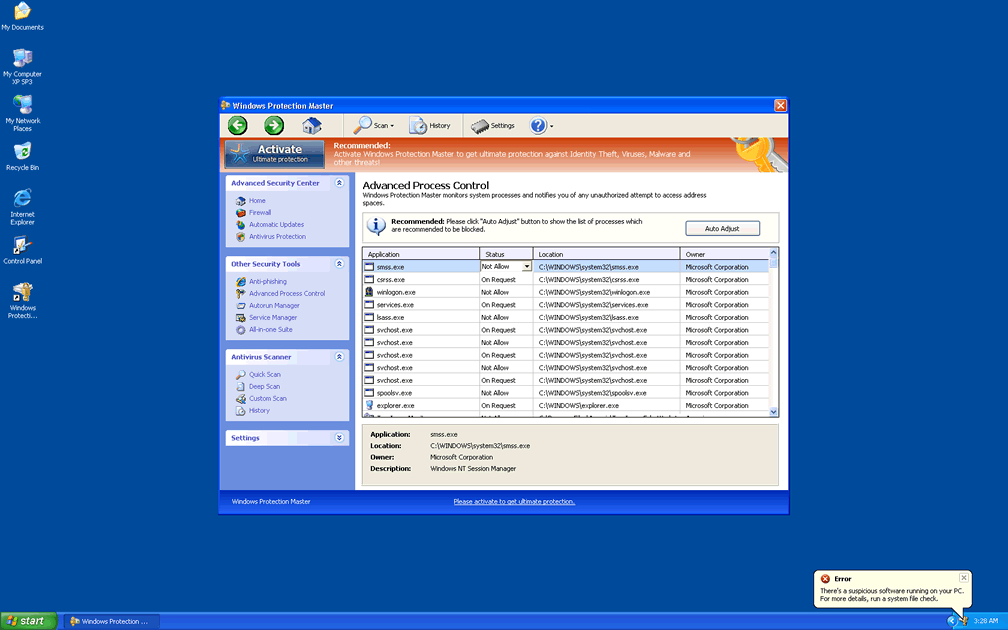Click the green Forward arrow button
The width and height of the screenshot is (1008, 630).
pos(274,125)
